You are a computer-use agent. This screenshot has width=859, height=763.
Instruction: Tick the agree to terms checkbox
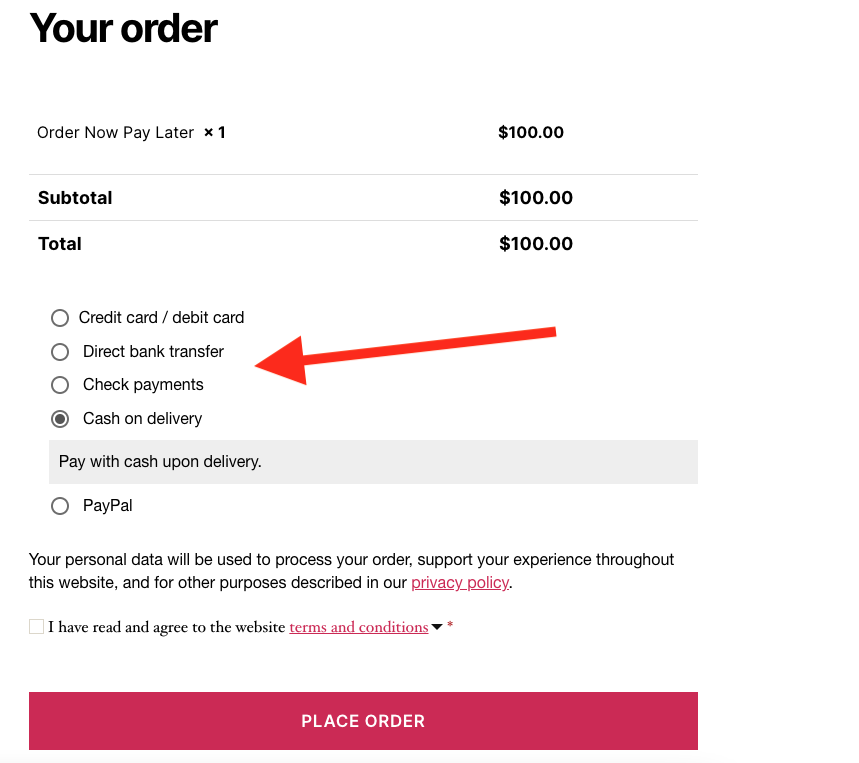37,627
